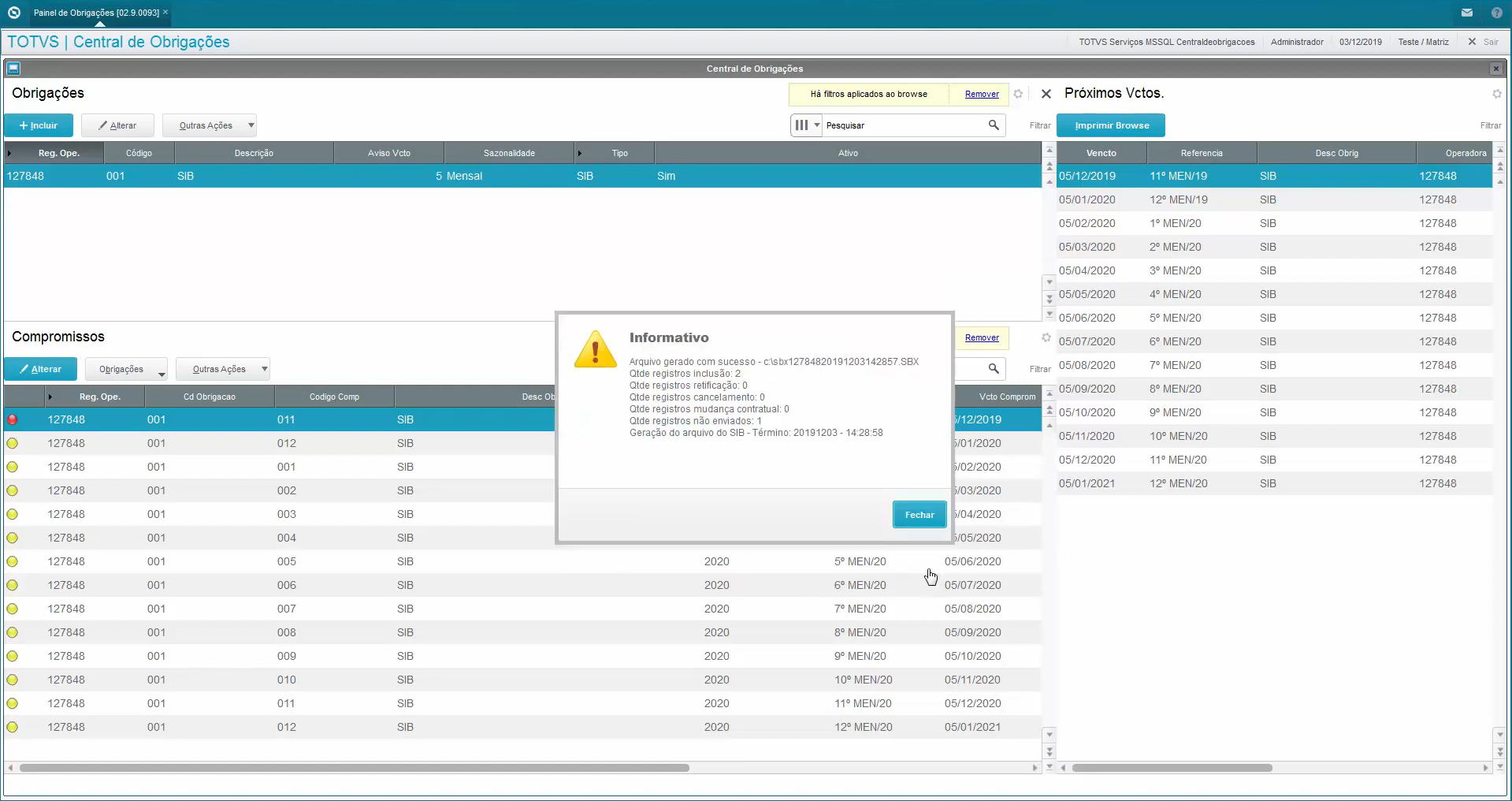Open columns selector icon beside Pesquisar
The width and height of the screenshot is (1512, 801).
click(807, 125)
